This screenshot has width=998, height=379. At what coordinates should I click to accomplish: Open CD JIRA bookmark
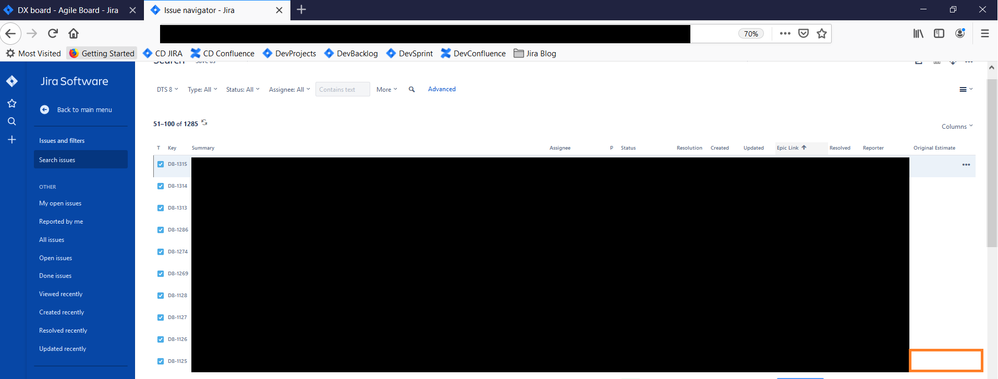click(x=163, y=54)
